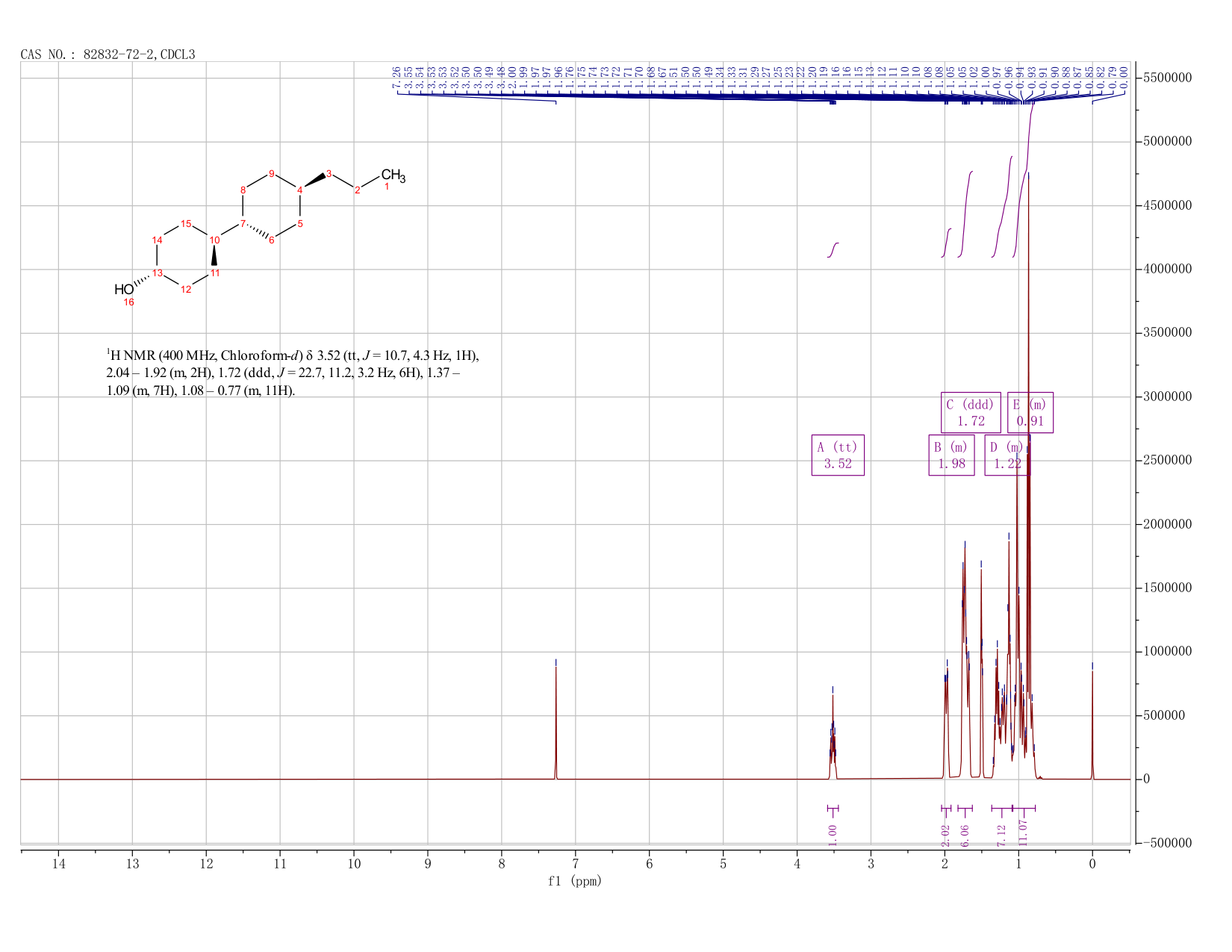Screen dimensions: 1232x952
Task: Click the multiplet box D (m) 1.22
Action: click(x=1007, y=455)
